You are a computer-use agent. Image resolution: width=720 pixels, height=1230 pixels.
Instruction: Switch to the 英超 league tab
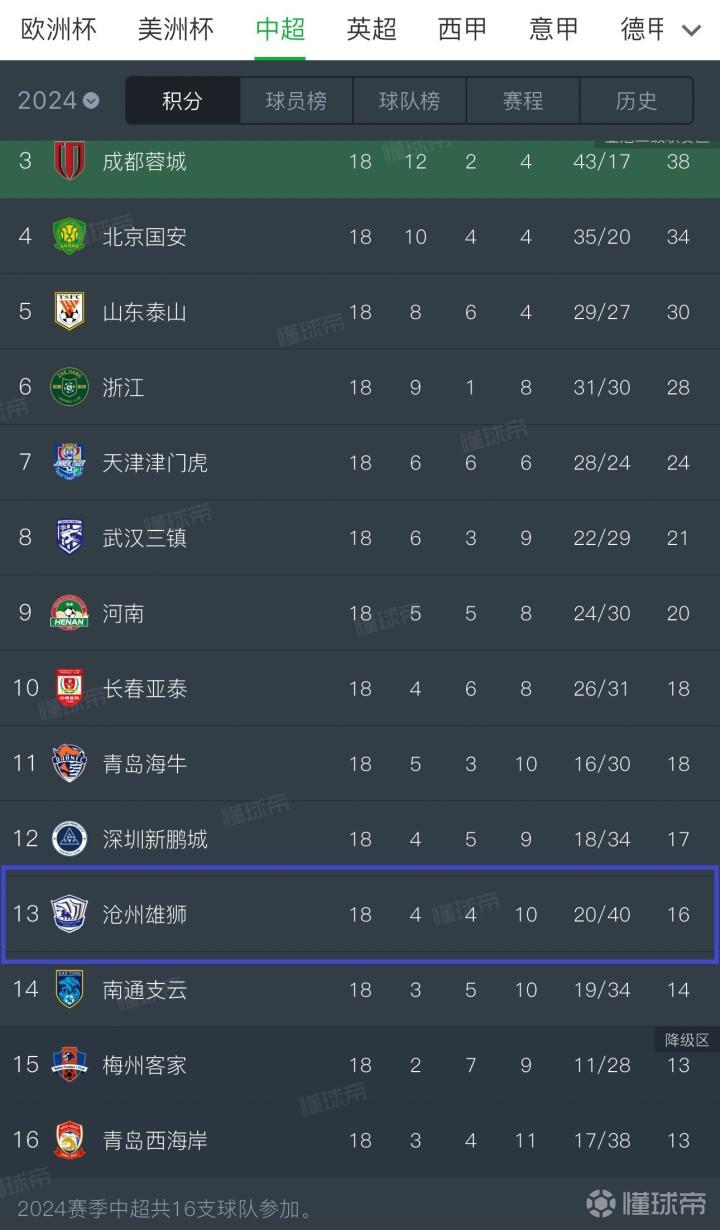point(371,30)
